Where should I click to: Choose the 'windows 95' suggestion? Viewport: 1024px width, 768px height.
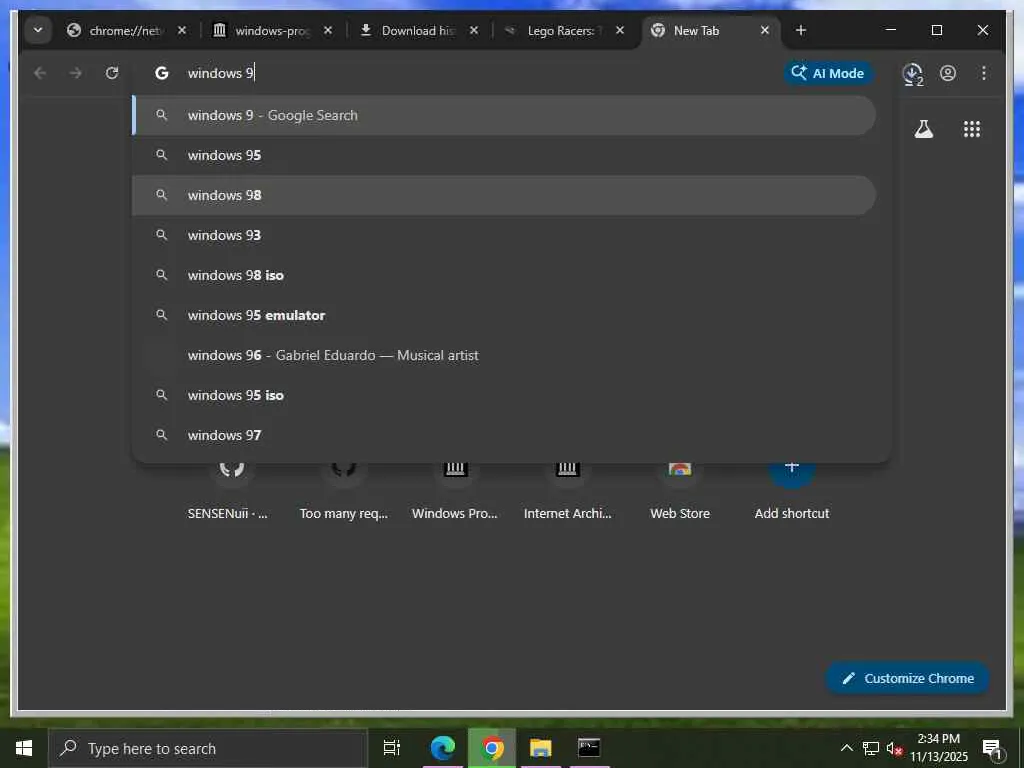[x=504, y=155]
